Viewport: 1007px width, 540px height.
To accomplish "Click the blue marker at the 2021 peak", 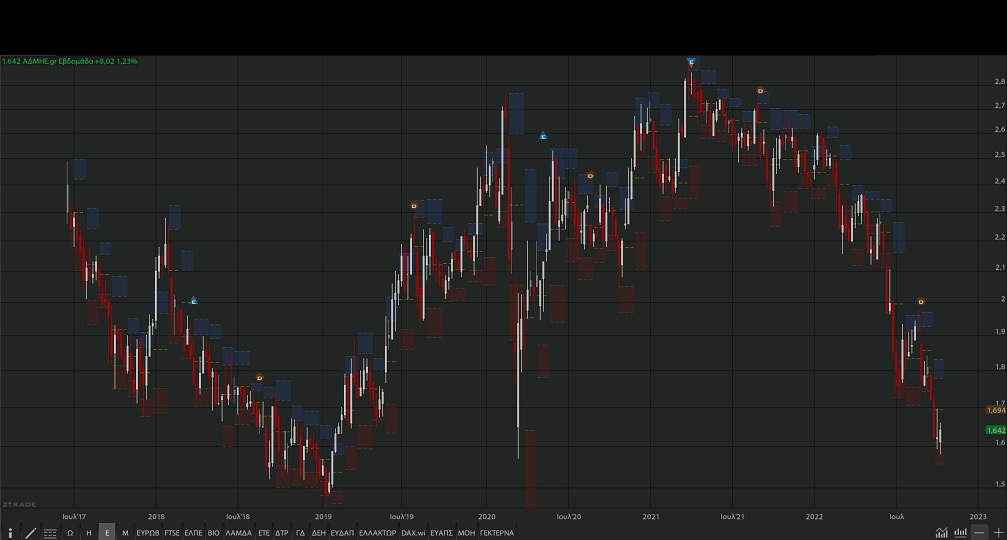I will pyautogui.click(x=691, y=62).
